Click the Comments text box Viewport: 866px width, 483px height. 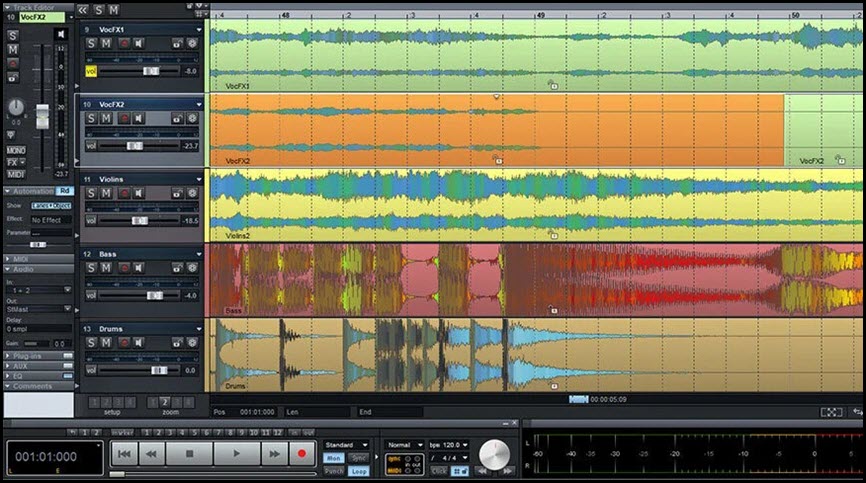click(39, 405)
